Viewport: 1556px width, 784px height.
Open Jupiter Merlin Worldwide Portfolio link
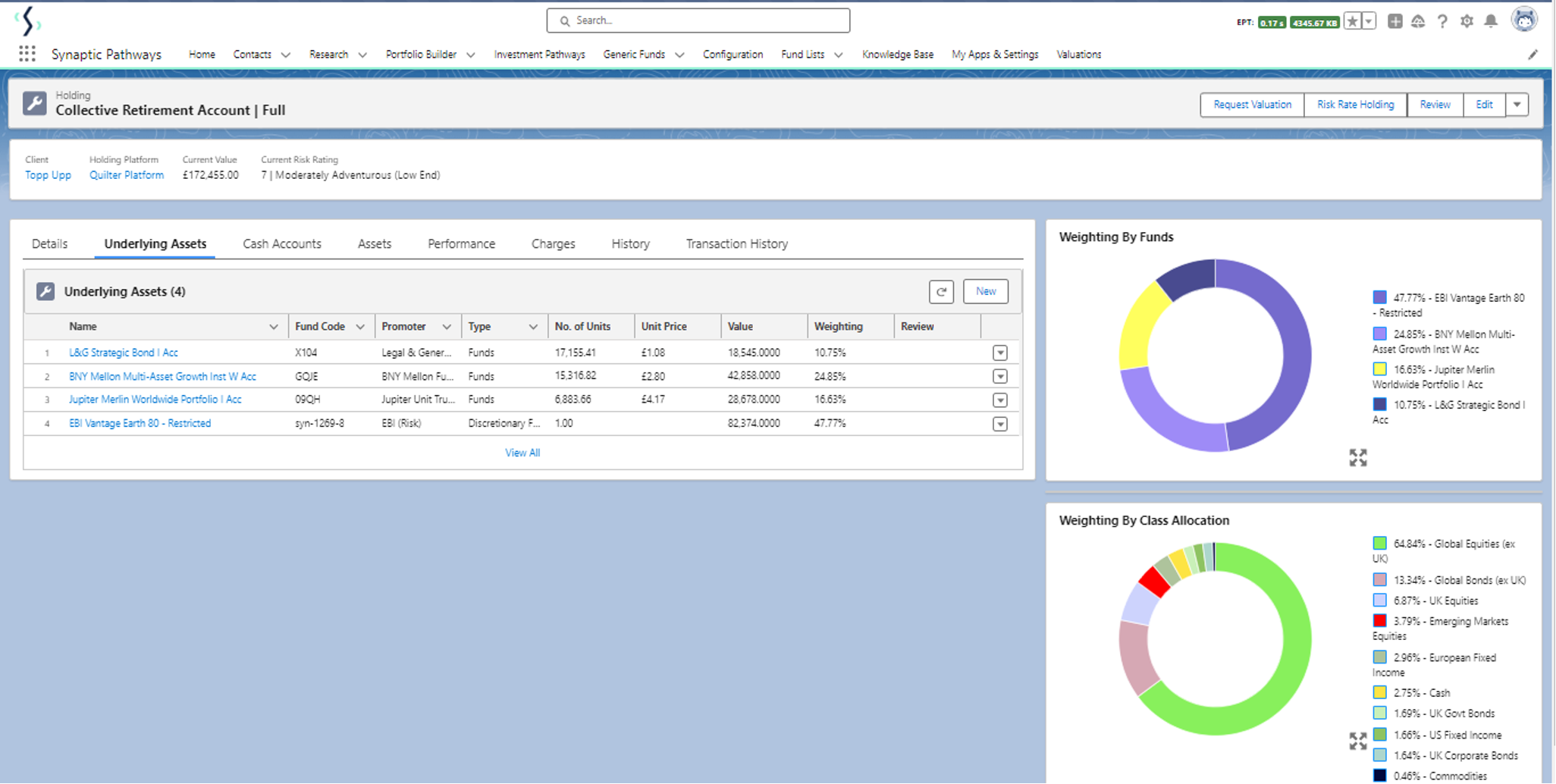click(155, 400)
